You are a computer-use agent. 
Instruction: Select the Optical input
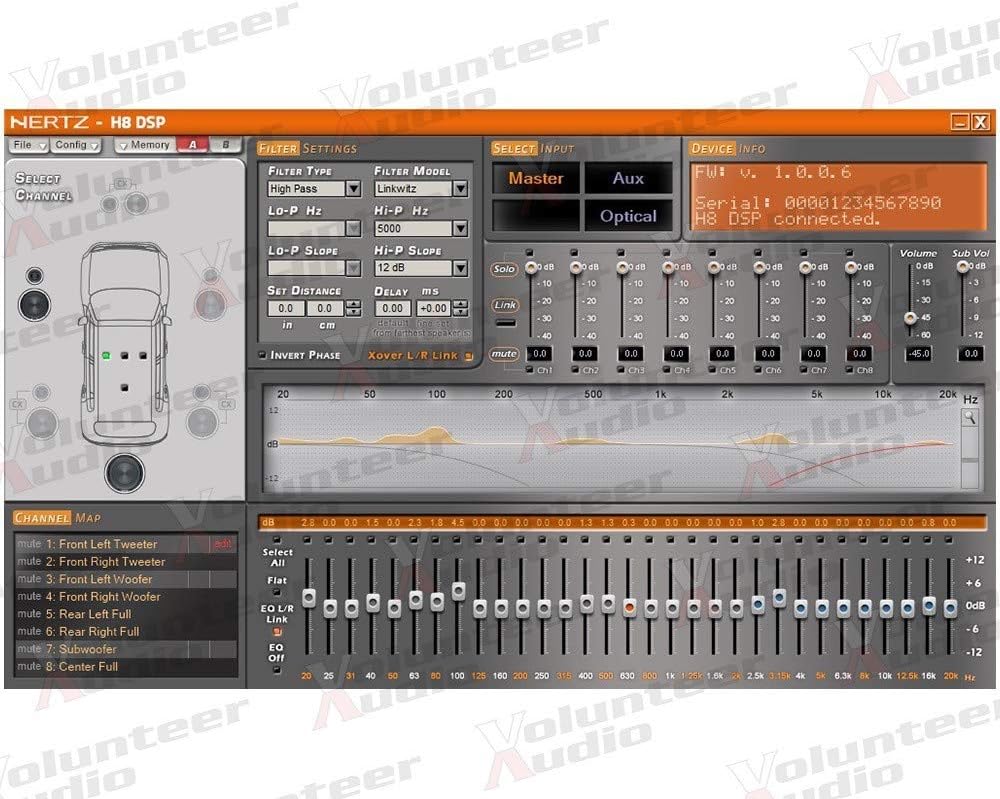click(628, 216)
